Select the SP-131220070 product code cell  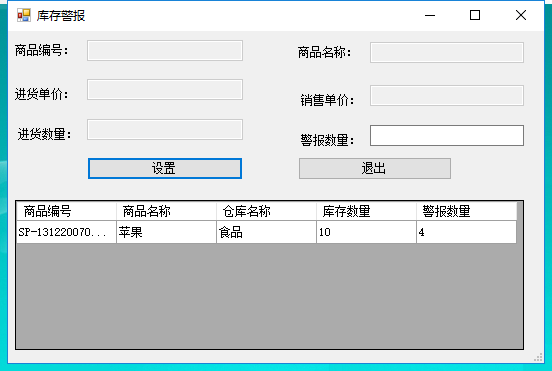pyautogui.click(x=67, y=232)
